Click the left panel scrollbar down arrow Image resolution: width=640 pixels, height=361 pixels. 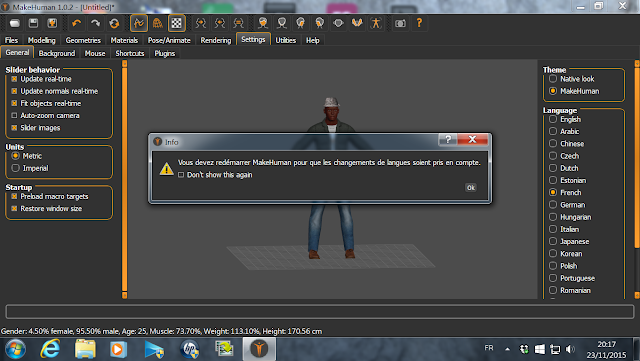pos(124,295)
